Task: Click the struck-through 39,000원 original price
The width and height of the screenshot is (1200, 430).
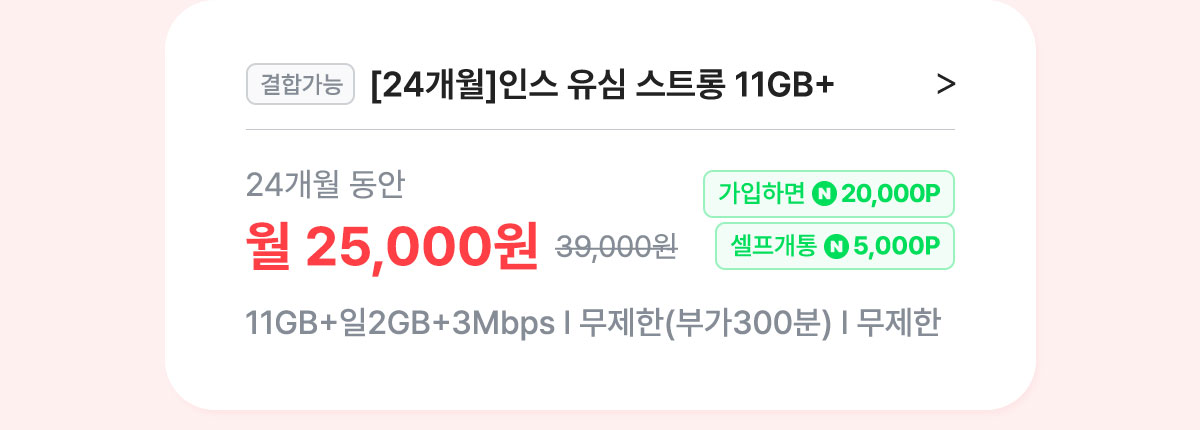Action: (x=616, y=246)
